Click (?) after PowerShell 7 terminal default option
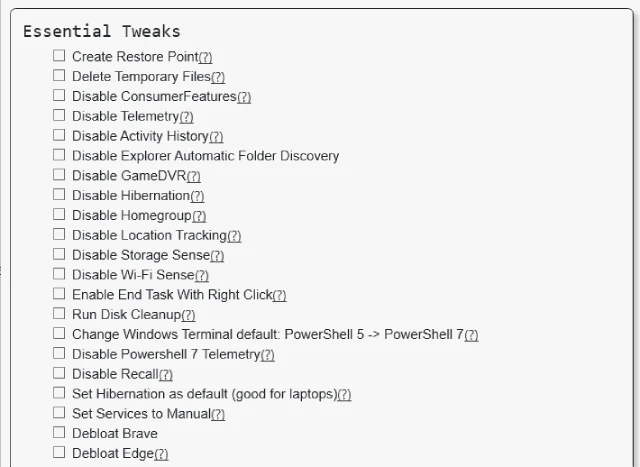Viewport: 640px width, 467px height. coord(471,335)
